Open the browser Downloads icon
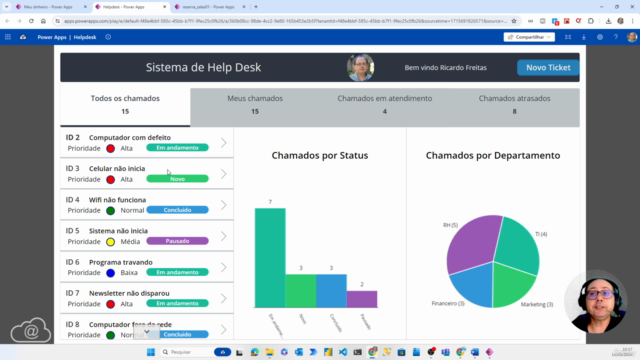This screenshot has height=360, width=640. point(608,21)
